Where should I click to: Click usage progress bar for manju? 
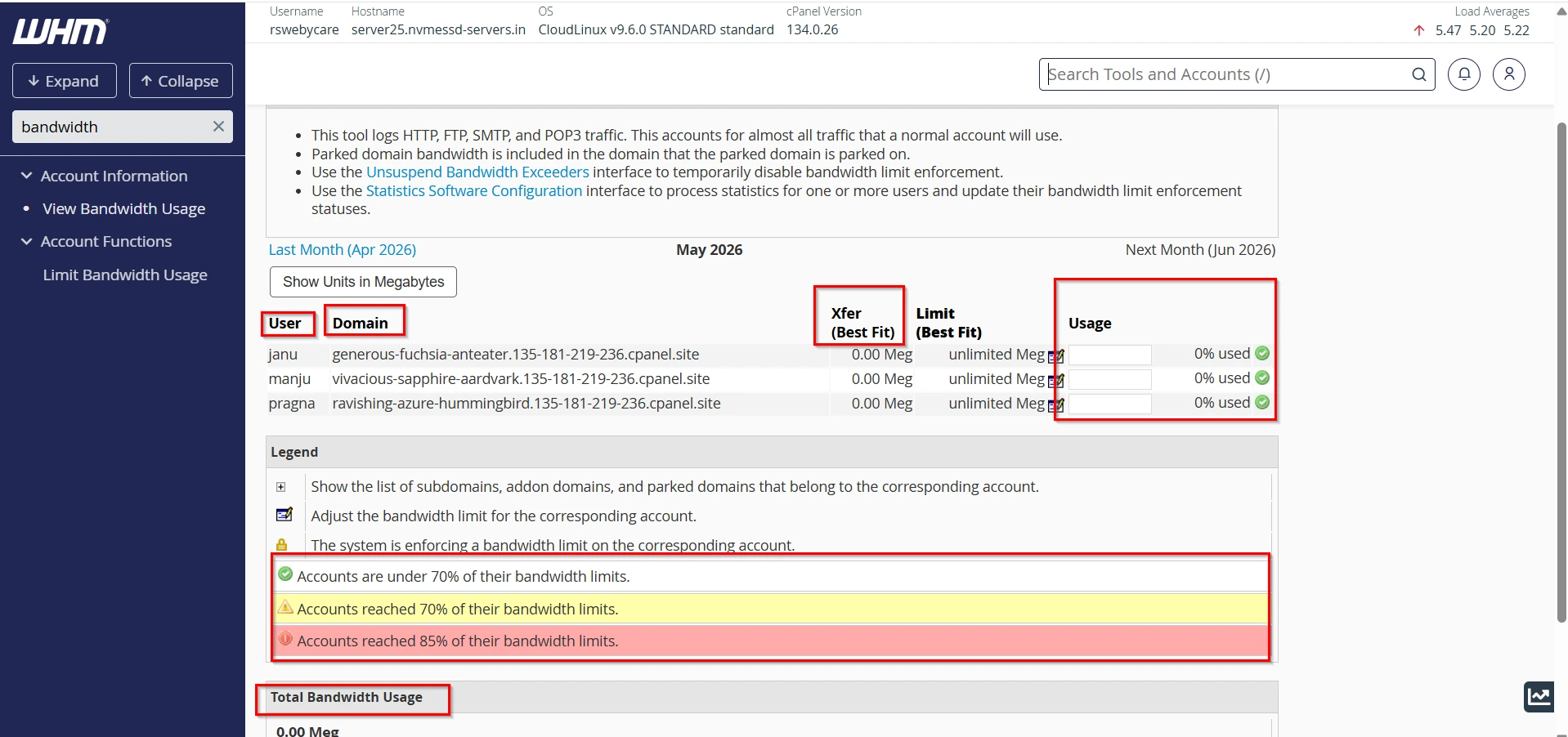click(x=1109, y=379)
